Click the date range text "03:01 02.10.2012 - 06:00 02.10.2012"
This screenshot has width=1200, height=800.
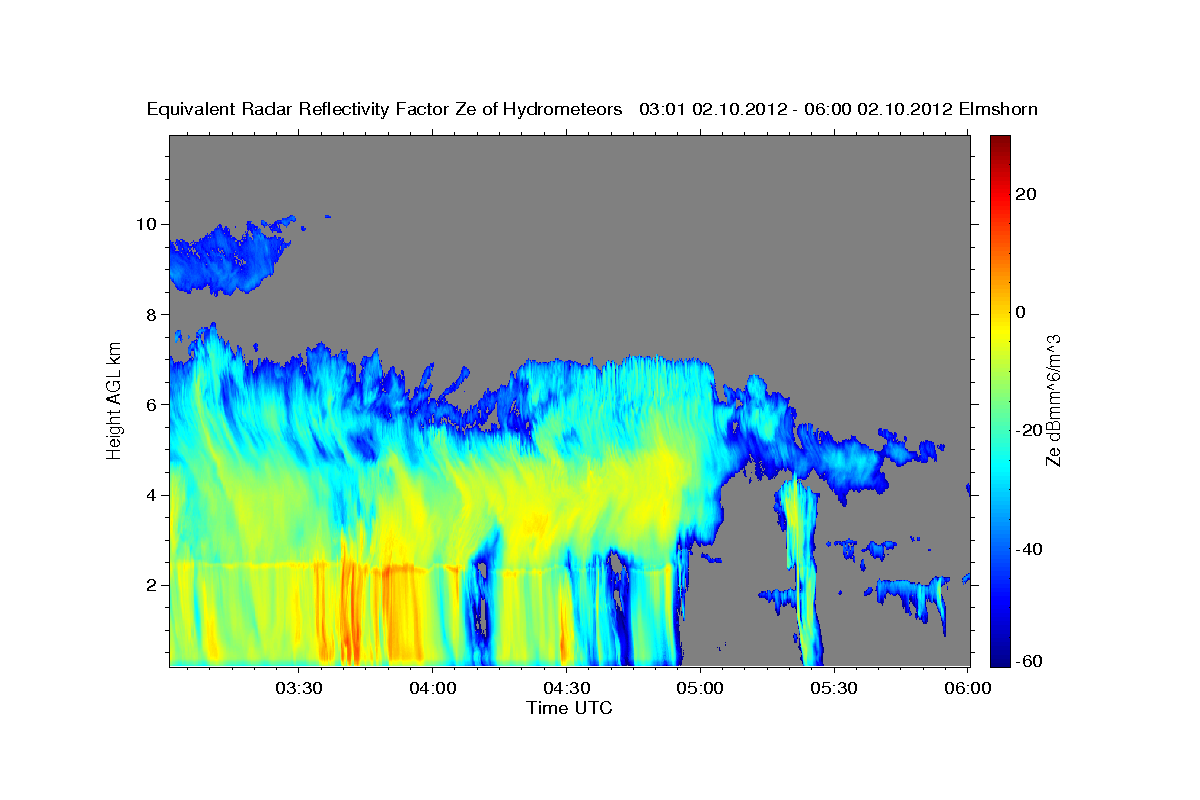pos(795,109)
